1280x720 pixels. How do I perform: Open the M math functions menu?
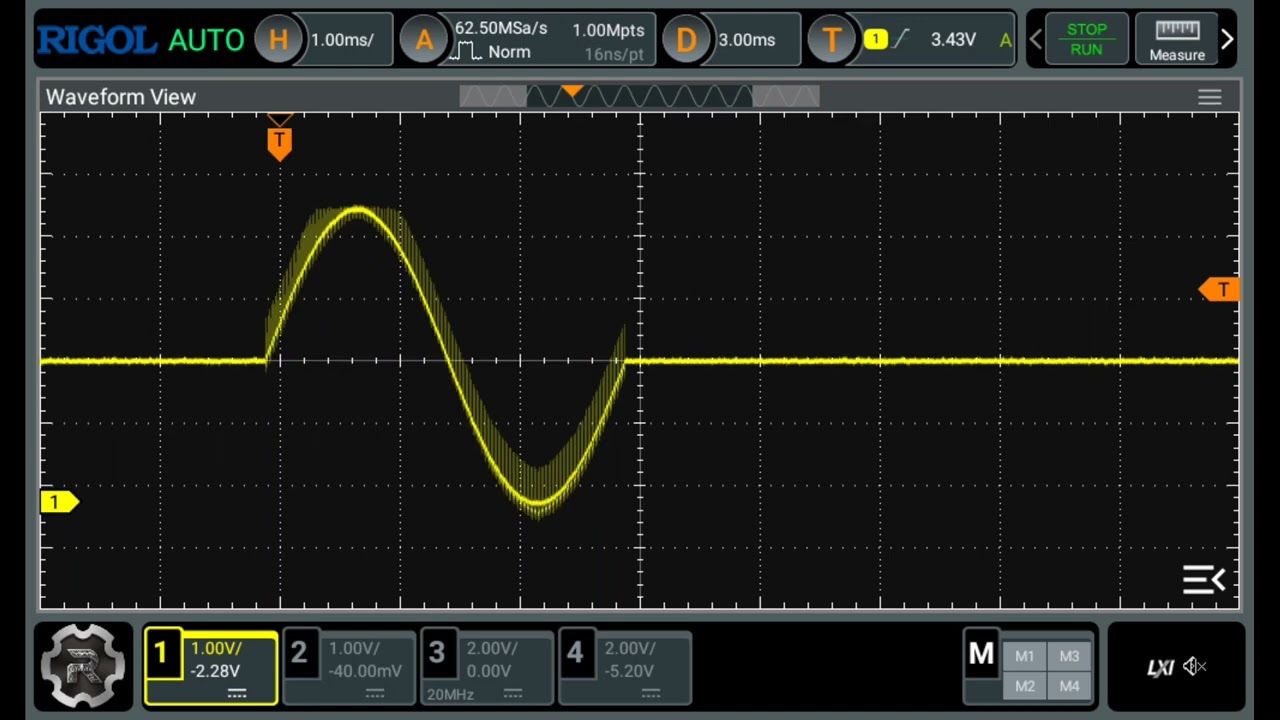pyautogui.click(x=980, y=655)
